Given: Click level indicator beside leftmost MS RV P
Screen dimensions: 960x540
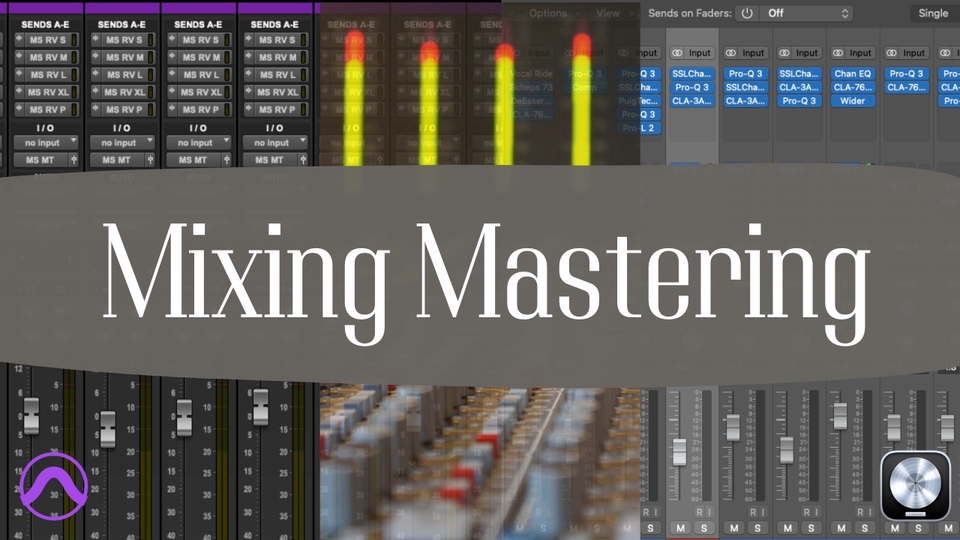Looking at the screenshot, I should pyautogui.click(x=76, y=109).
